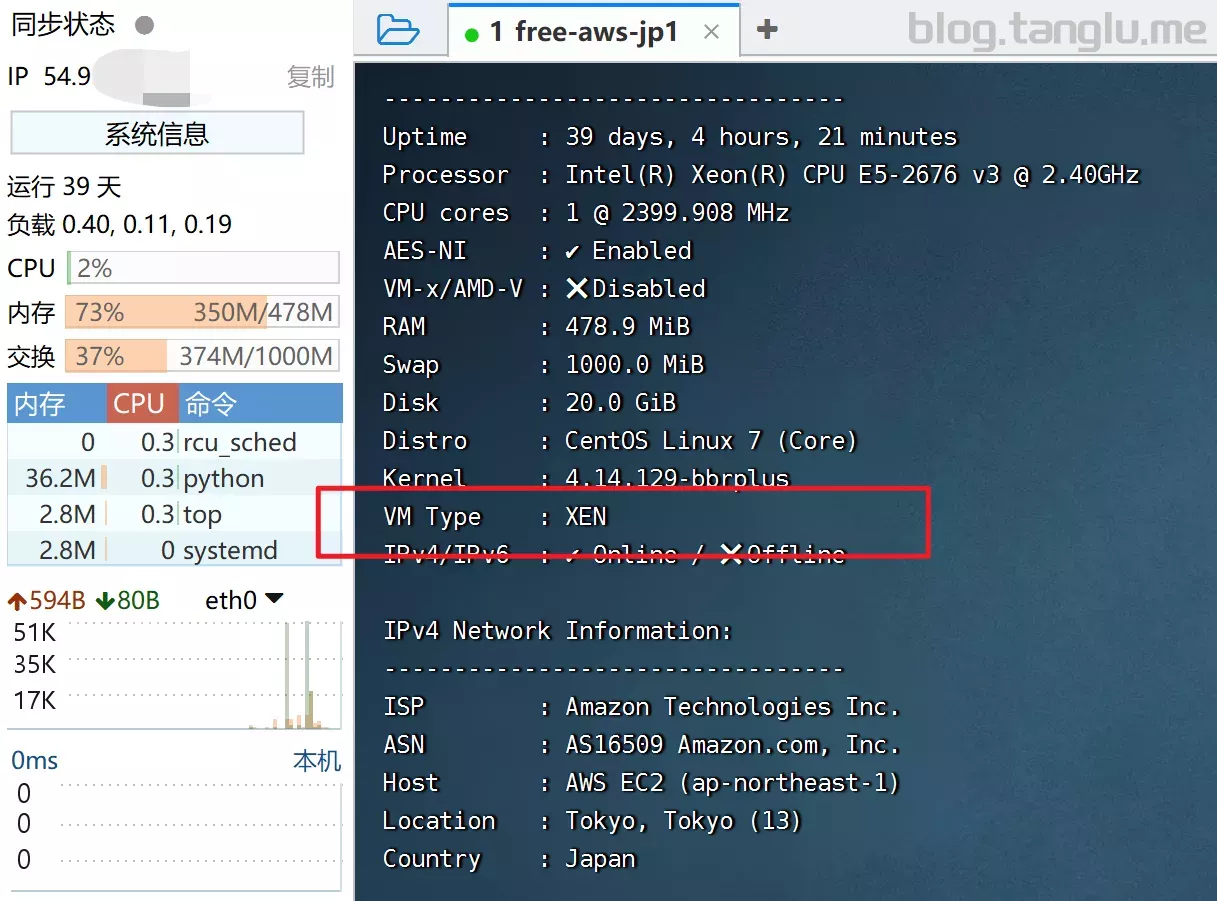Click the 本机 ping target link

(x=316, y=761)
